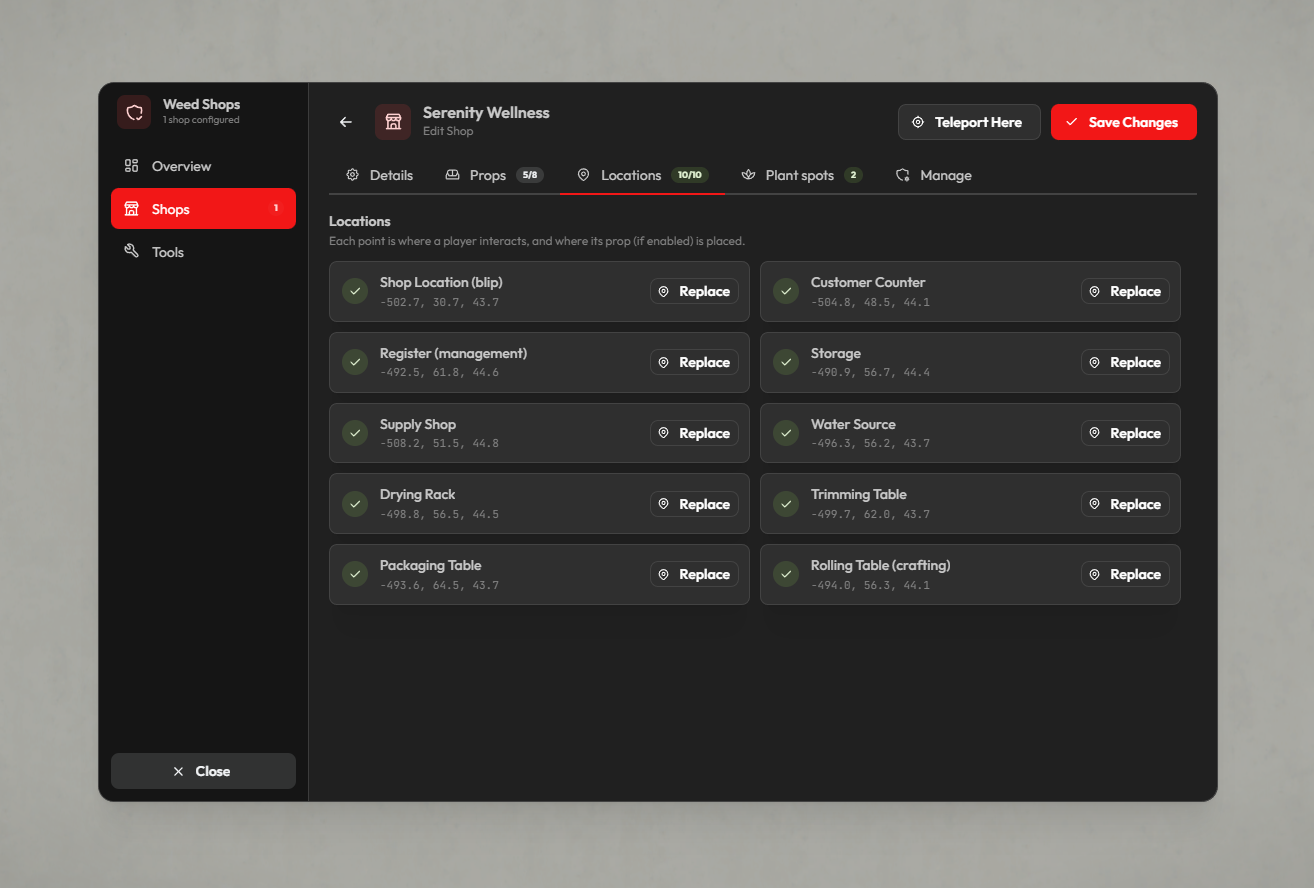Open the Plant spots tab
This screenshot has width=1314, height=888.
pos(801,175)
